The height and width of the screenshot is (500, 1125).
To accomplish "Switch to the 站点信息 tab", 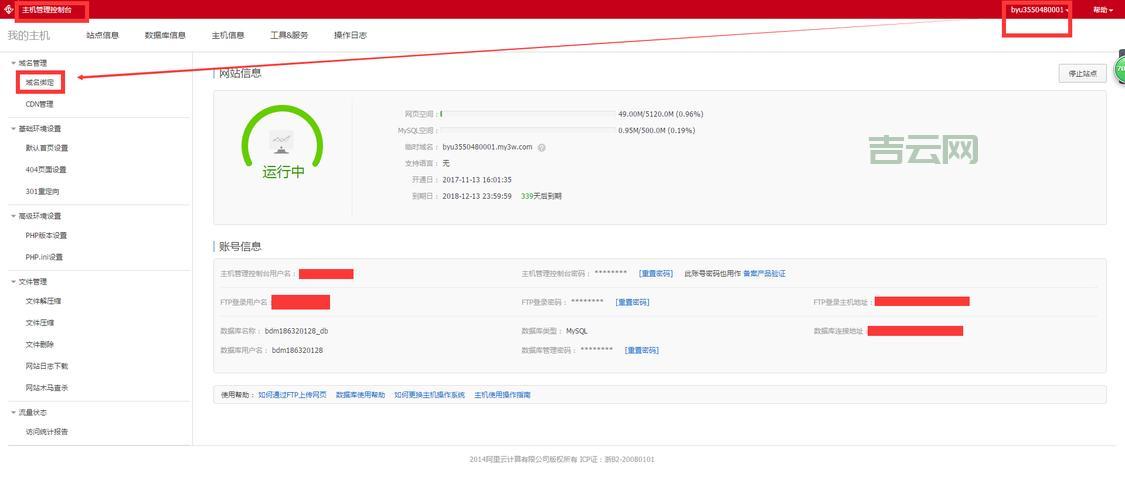I will 103,35.
